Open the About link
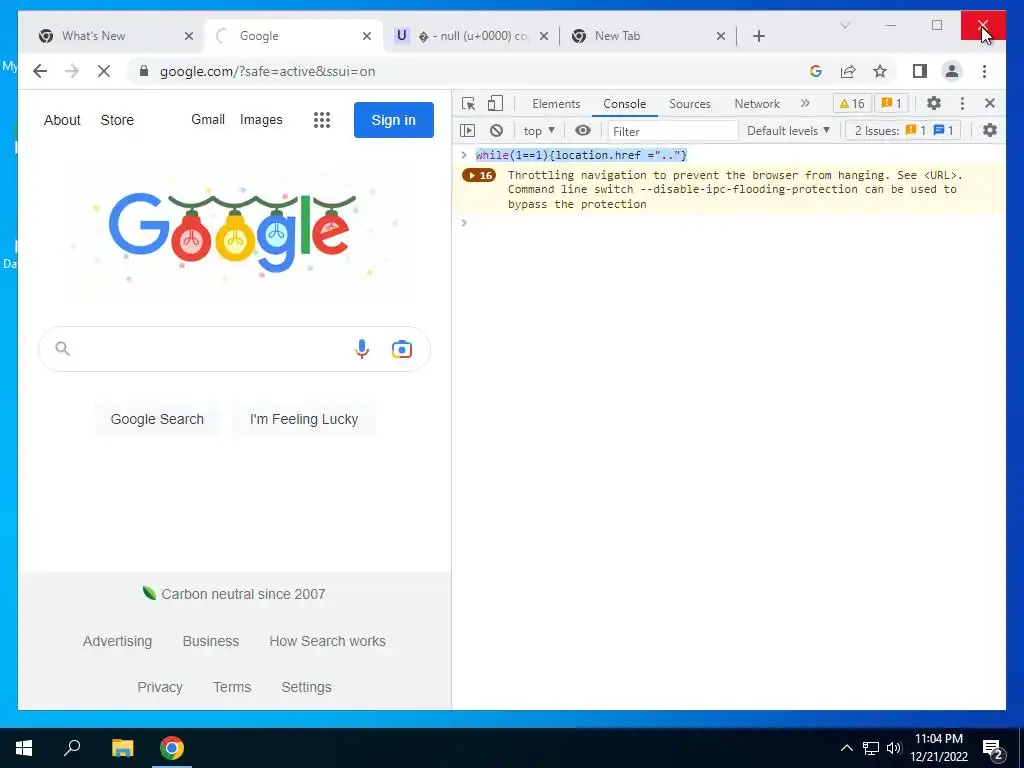Viewport: 1024px width, 768px height. pos(62,120)
